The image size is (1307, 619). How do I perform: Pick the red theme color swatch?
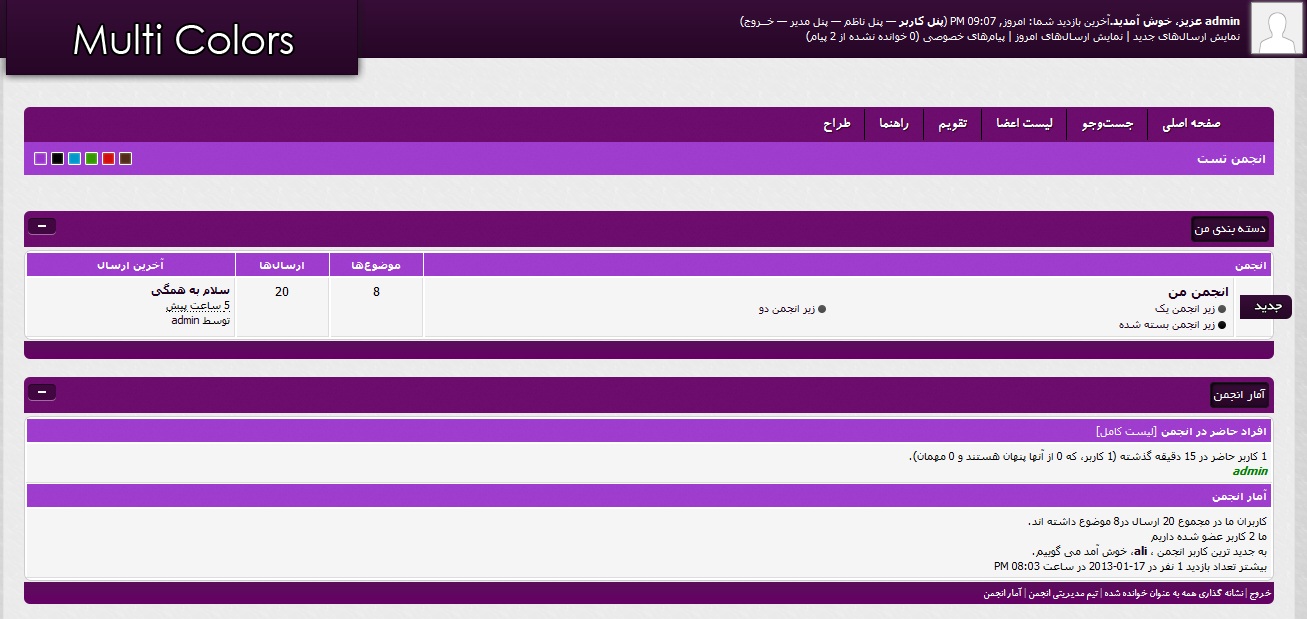click(x=108, y=159)
